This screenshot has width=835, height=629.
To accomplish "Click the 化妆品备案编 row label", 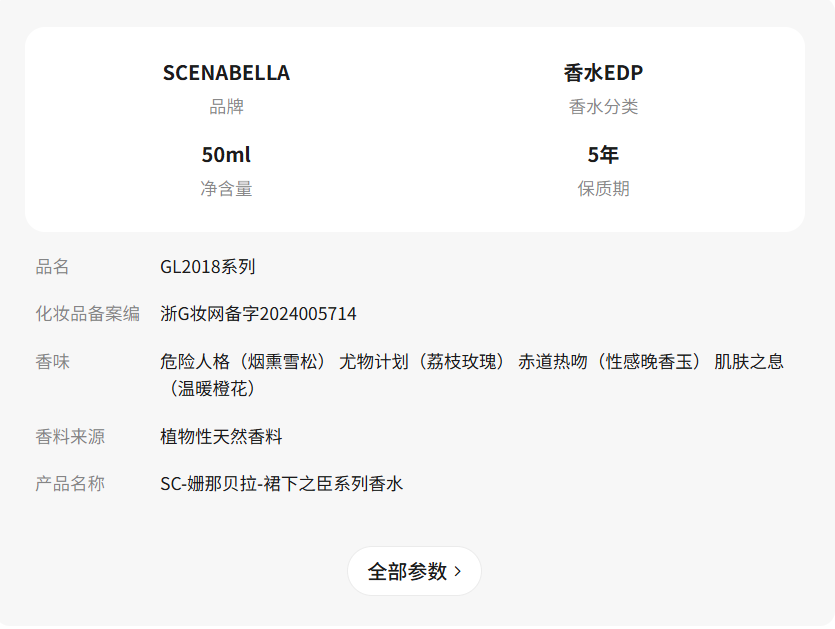I will 88,314.
